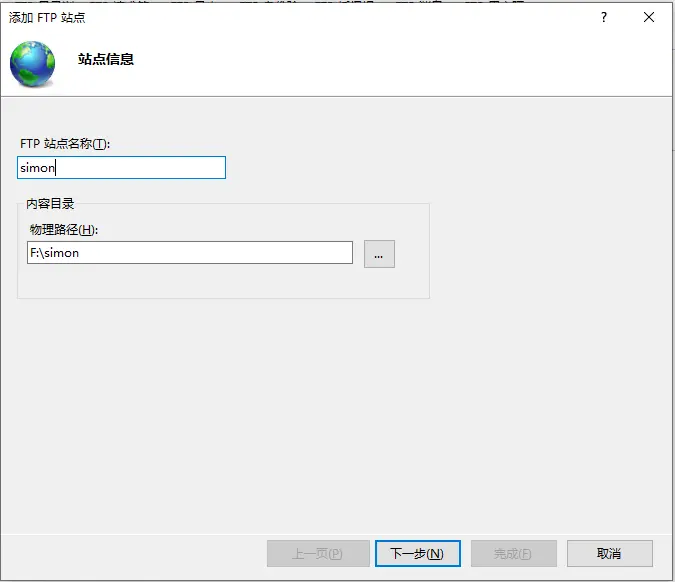Click the 站点信息 heading text
The image size is (675, 582).
(x=105, y=59)
